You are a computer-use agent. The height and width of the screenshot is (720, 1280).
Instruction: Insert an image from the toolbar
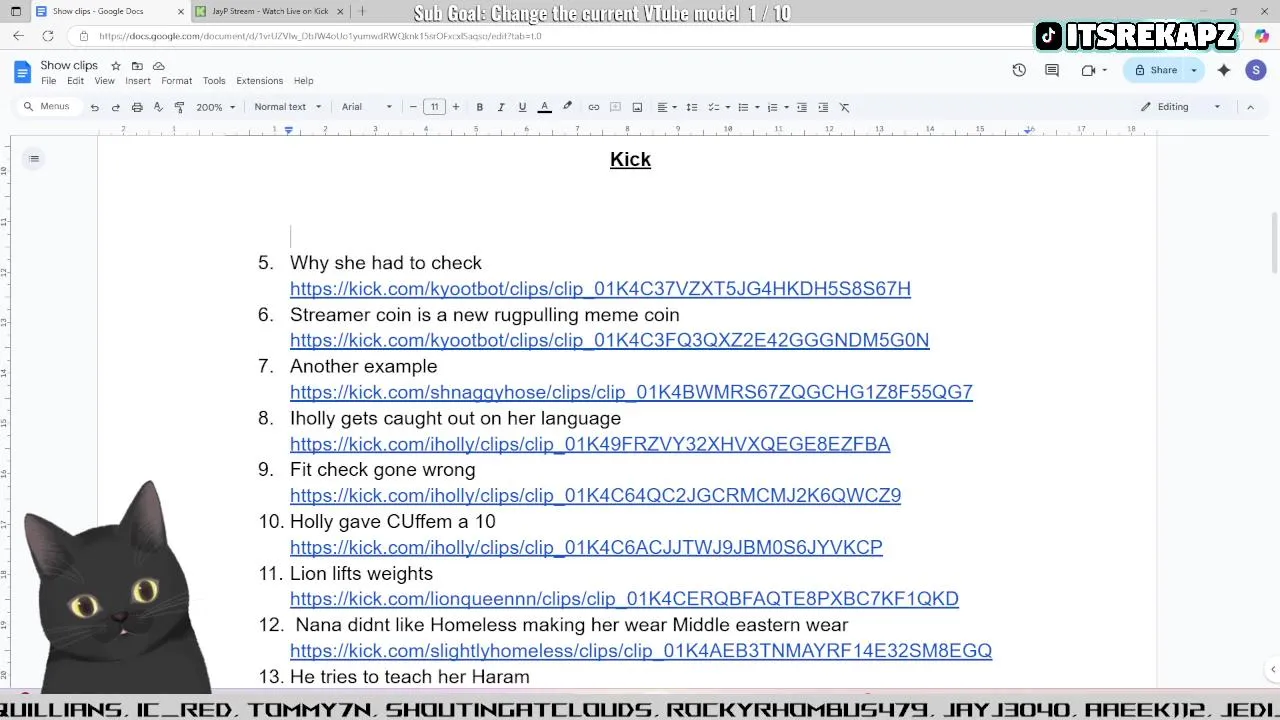coord(637,107)
